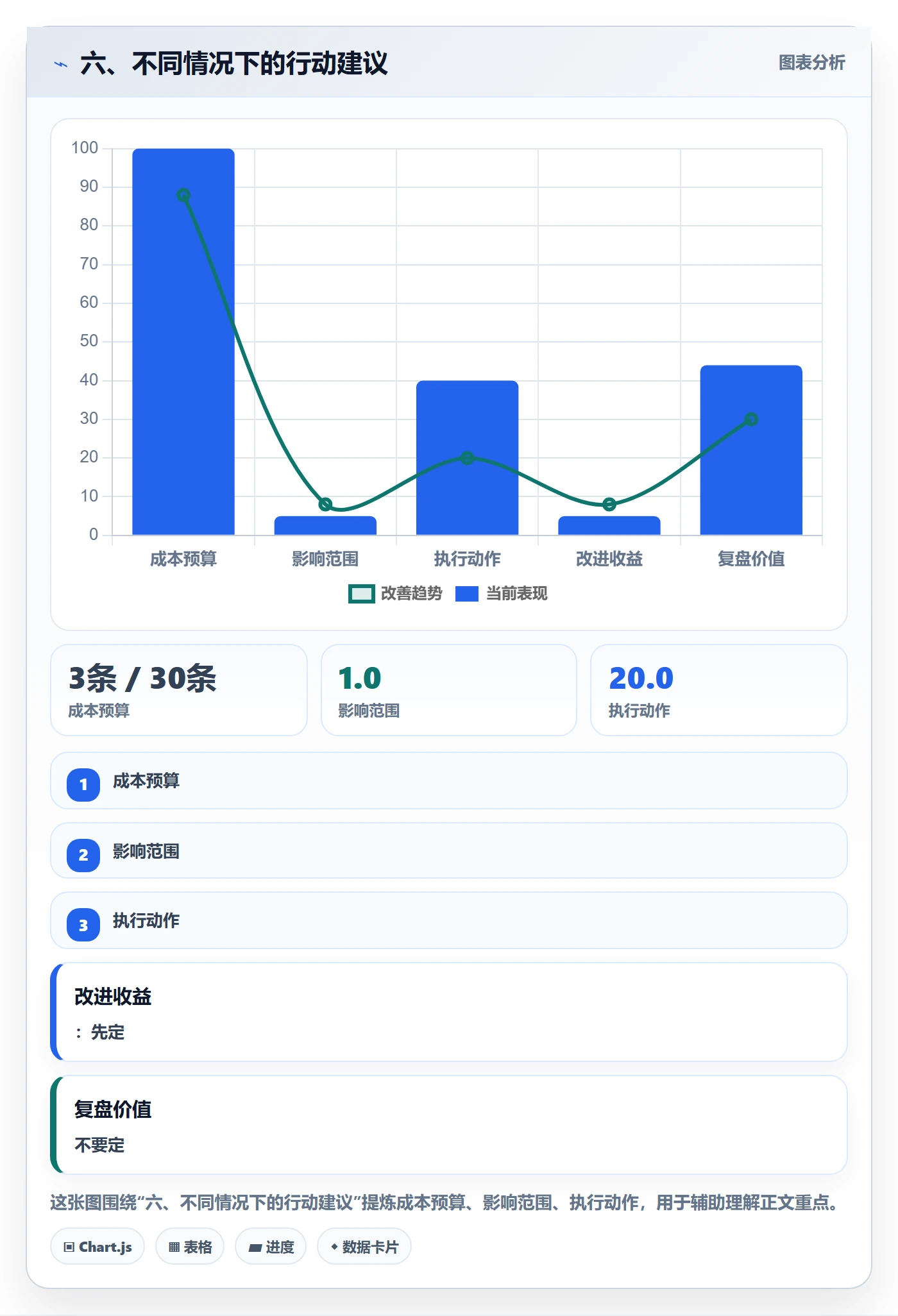Click the 复盘价值 bar in the chart
898x1316 pixels.
coord(751,450)
